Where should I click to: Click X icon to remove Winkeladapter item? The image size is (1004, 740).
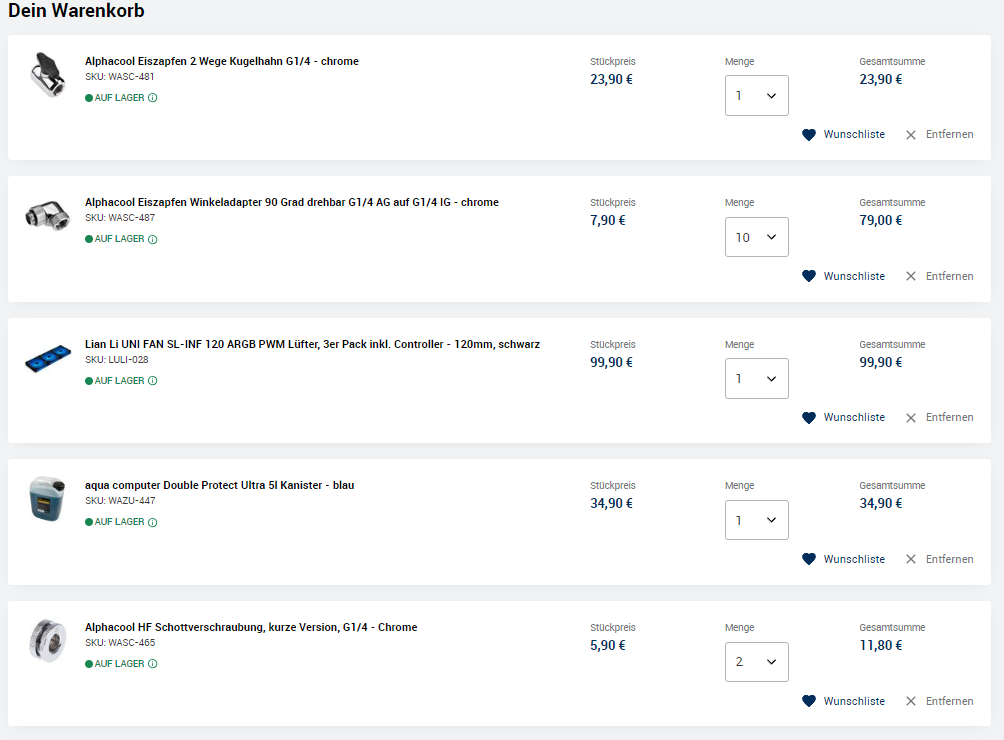point(911,276)
